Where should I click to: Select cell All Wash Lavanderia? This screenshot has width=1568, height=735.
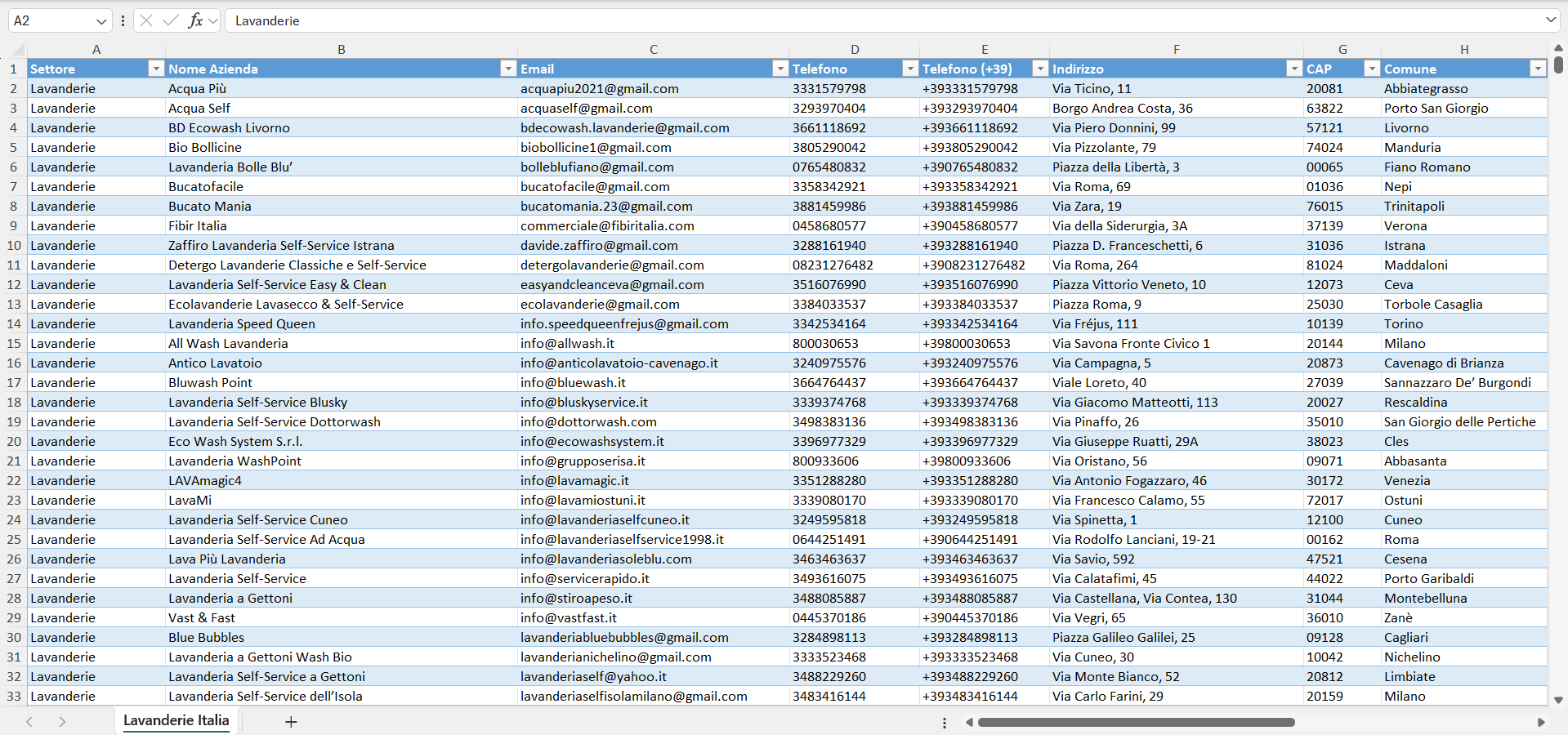342,343
